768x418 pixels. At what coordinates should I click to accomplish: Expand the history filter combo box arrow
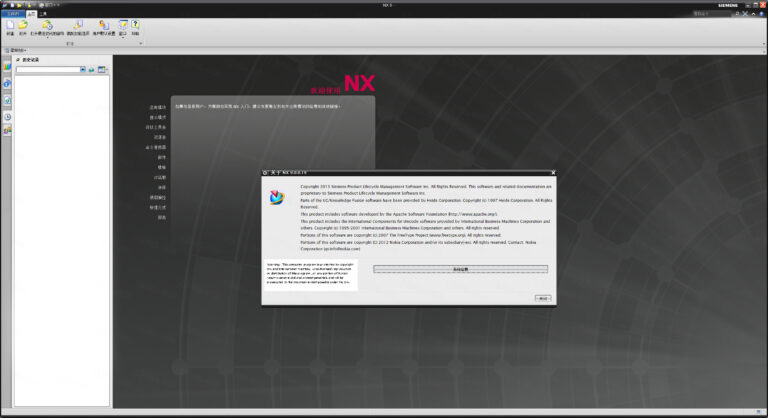[x=83, y=69]
